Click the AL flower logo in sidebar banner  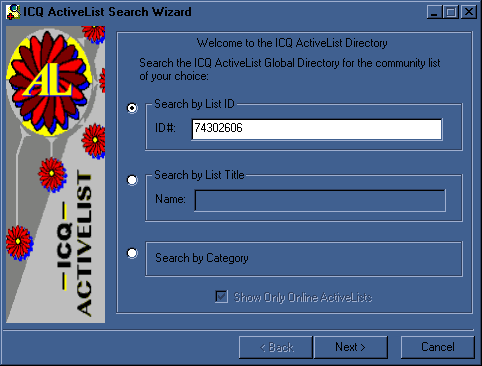(49, 83)
